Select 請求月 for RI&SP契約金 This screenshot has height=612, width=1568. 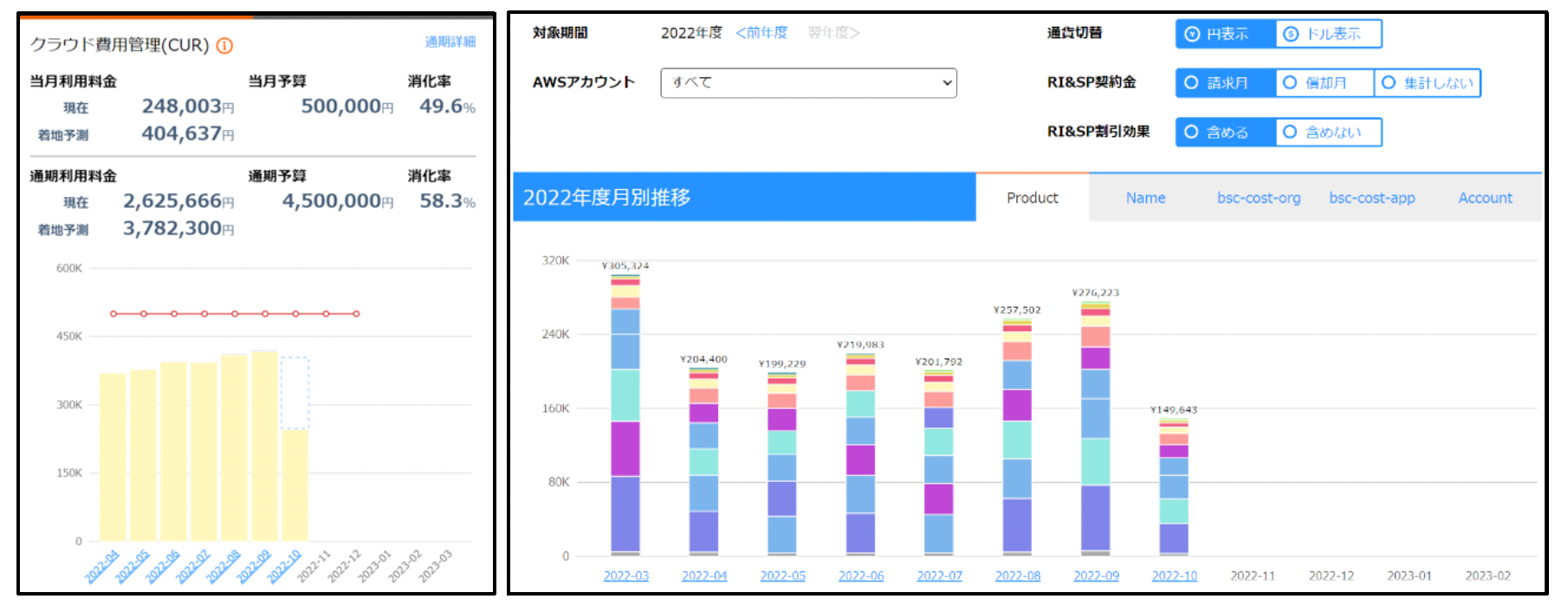pos(1226,83)
